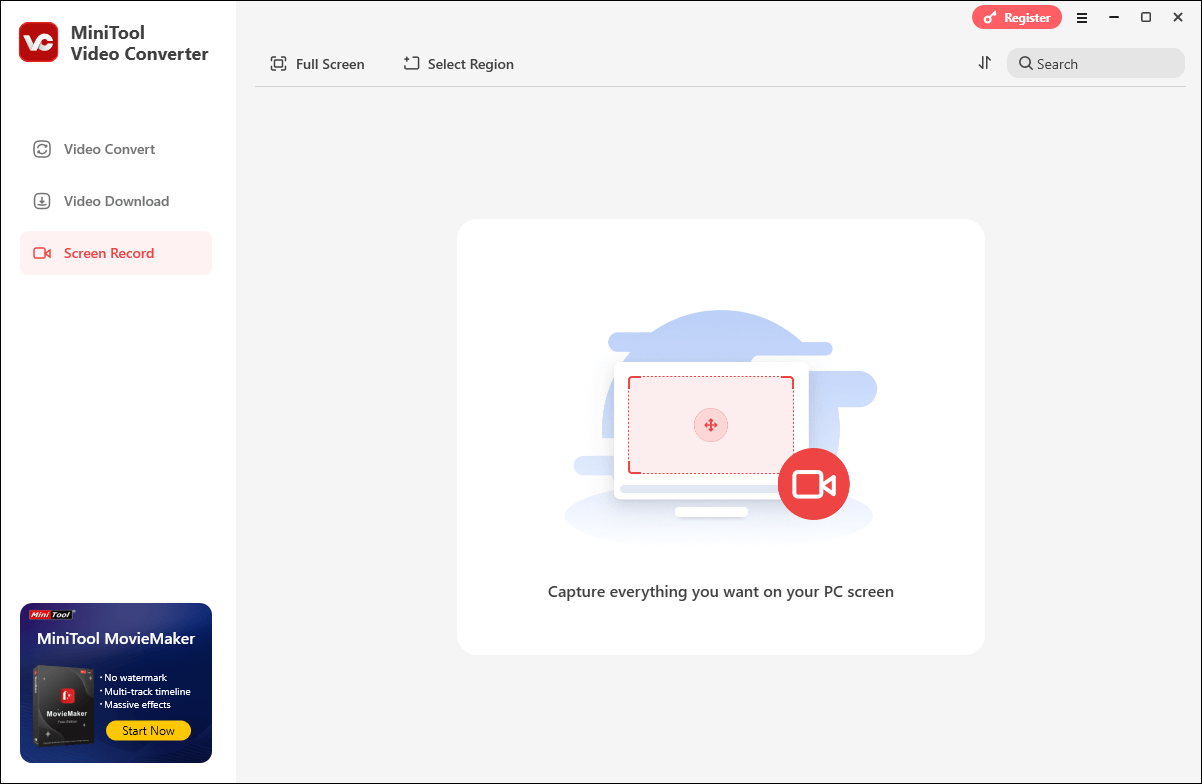The width and height of the screenshot is (1202, 784).
Task: Select the Screen Record section
Action: point(116,253)
